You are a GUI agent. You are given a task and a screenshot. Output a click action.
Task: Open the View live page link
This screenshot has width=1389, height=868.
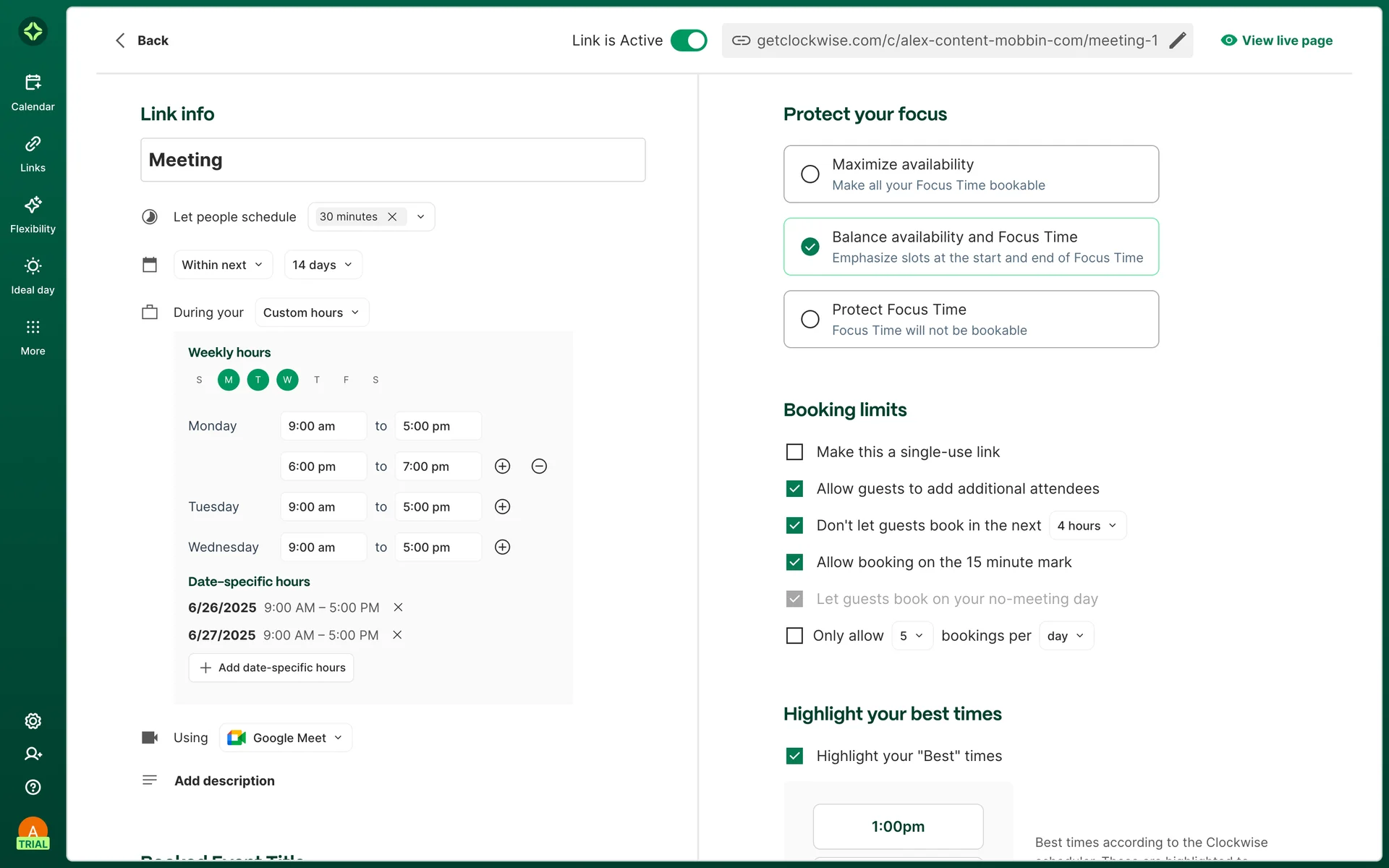[1277, 41]
